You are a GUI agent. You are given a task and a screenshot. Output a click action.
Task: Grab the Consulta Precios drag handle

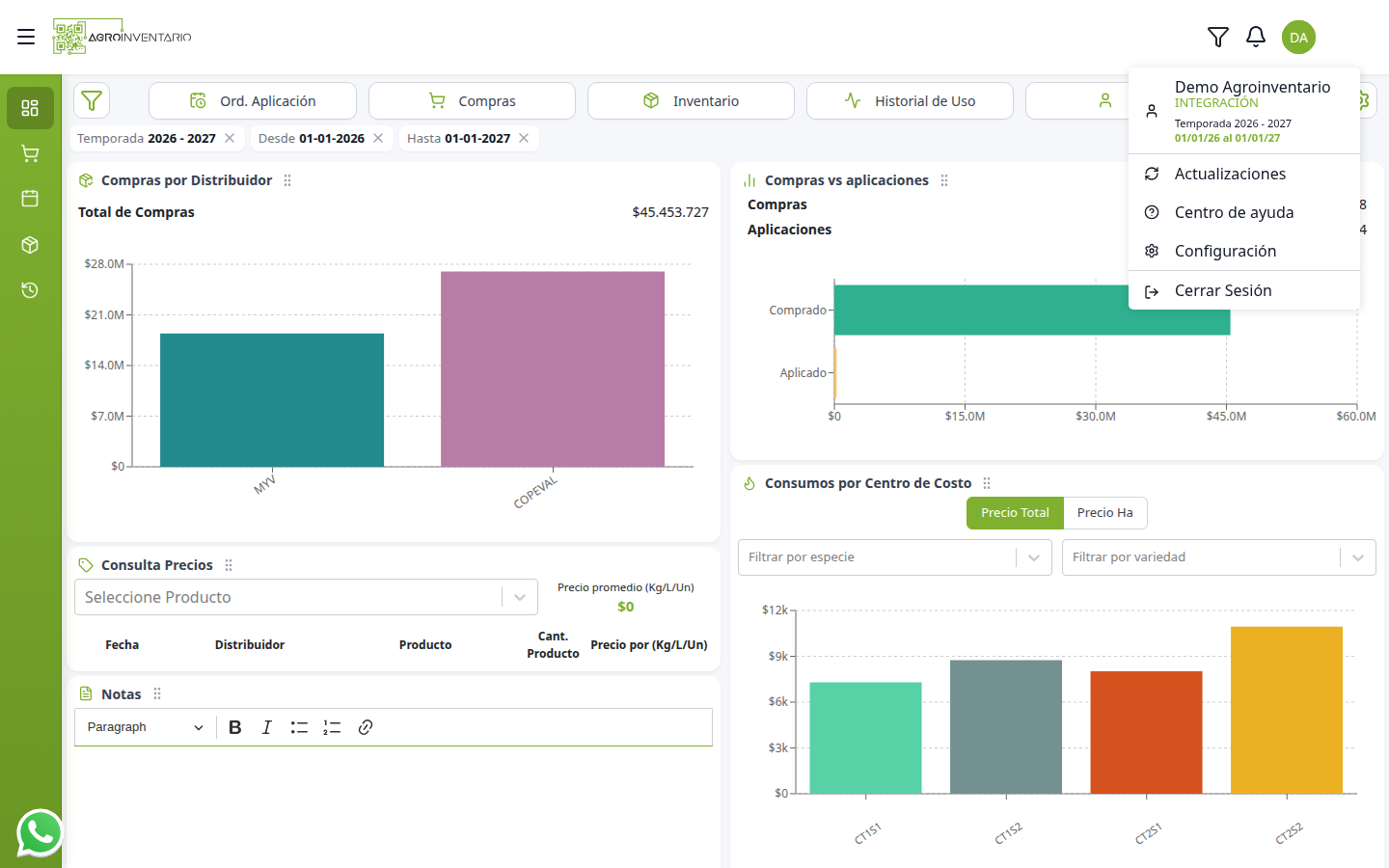(x=229, y=565)
